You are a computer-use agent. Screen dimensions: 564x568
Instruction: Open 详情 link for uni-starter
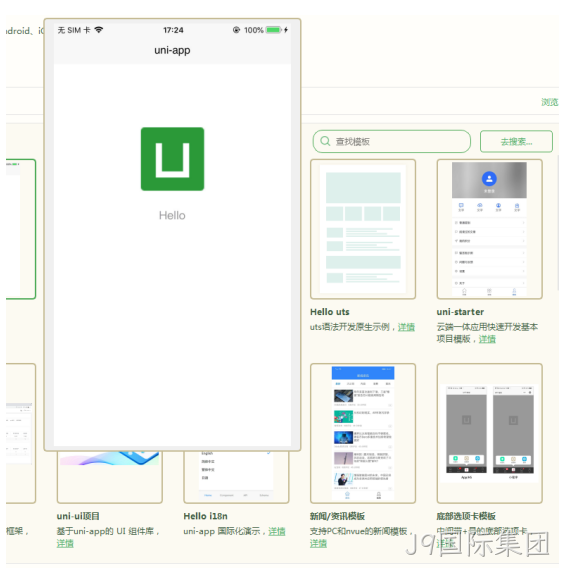point(487,339)
